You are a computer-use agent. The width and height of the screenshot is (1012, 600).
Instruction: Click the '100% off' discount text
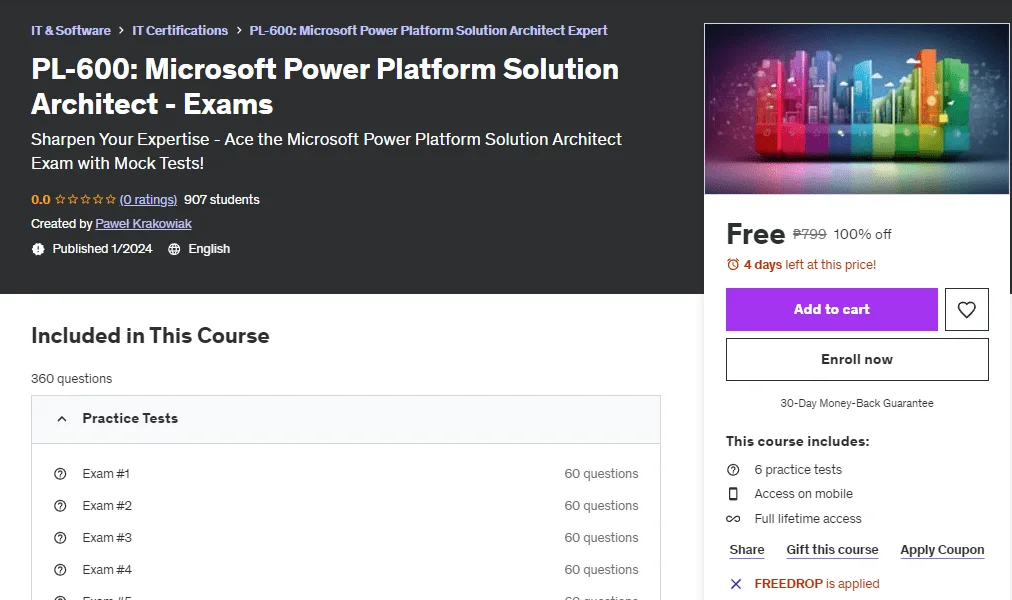(862, 234)
